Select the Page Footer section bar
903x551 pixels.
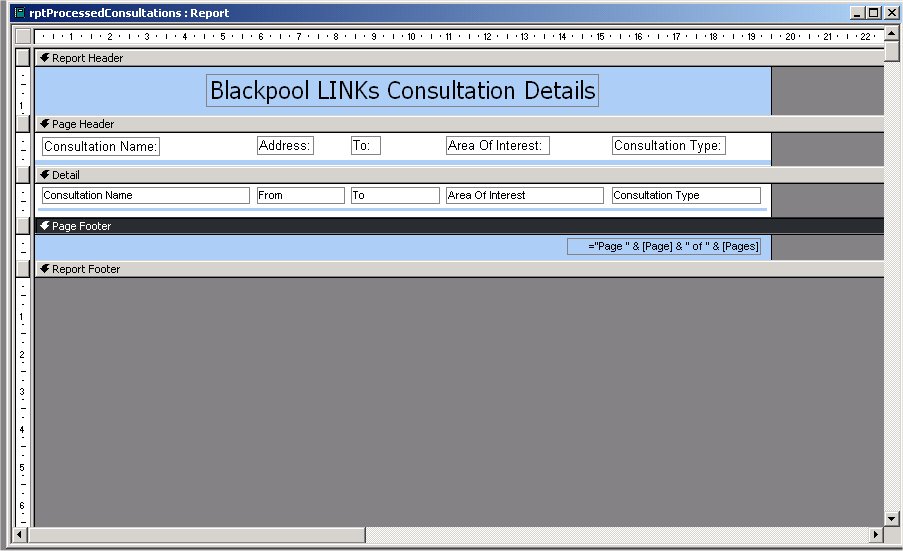click(x=460, y=226)
